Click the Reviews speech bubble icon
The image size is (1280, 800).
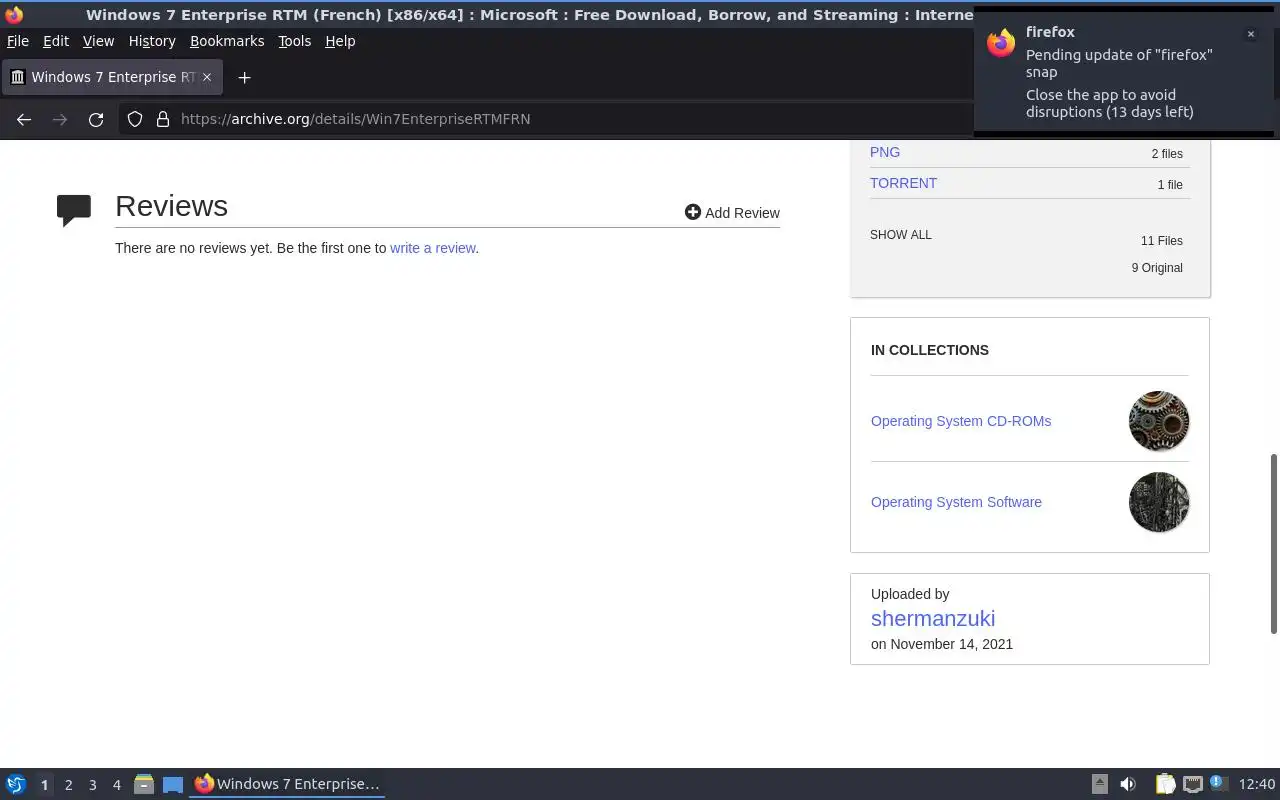click(74, 210)
